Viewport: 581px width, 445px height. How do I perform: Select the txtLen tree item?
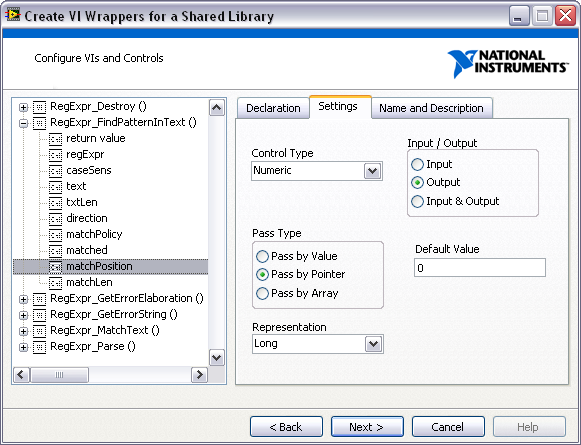(82, 202)
